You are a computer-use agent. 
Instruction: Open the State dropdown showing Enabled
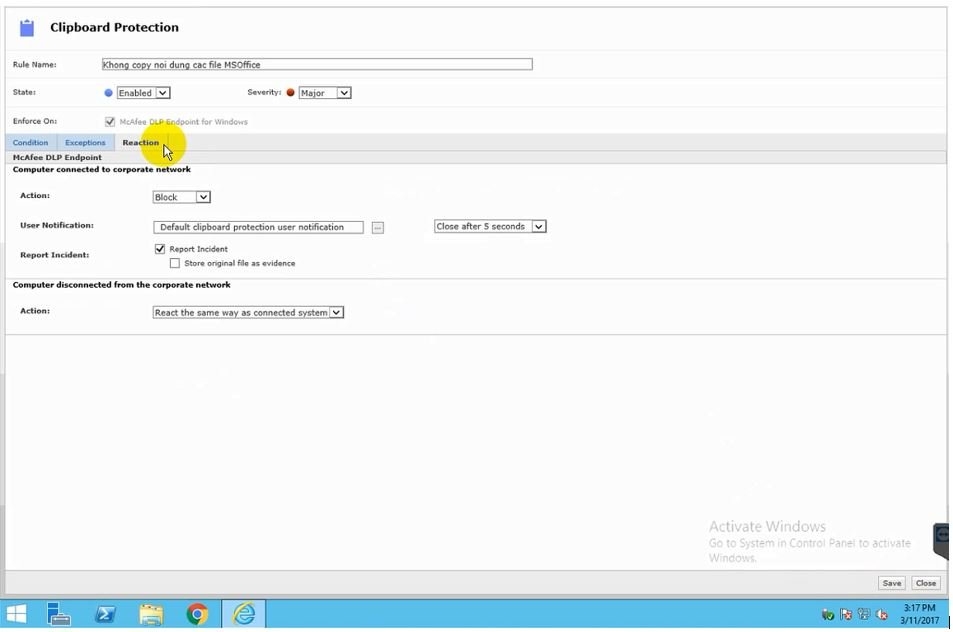pos(143,93)
